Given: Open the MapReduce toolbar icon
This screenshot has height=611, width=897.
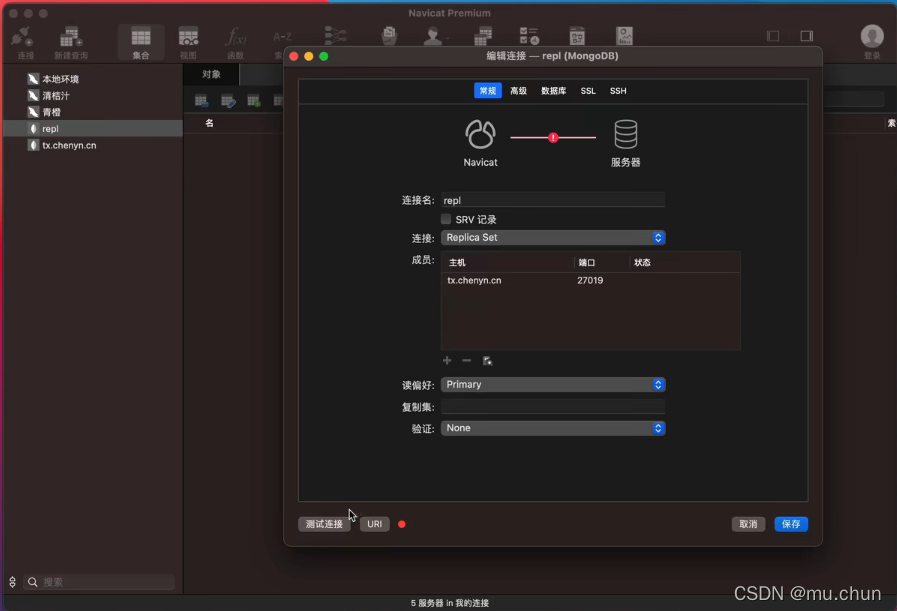Looking at the screenshot, I should 335,35.
